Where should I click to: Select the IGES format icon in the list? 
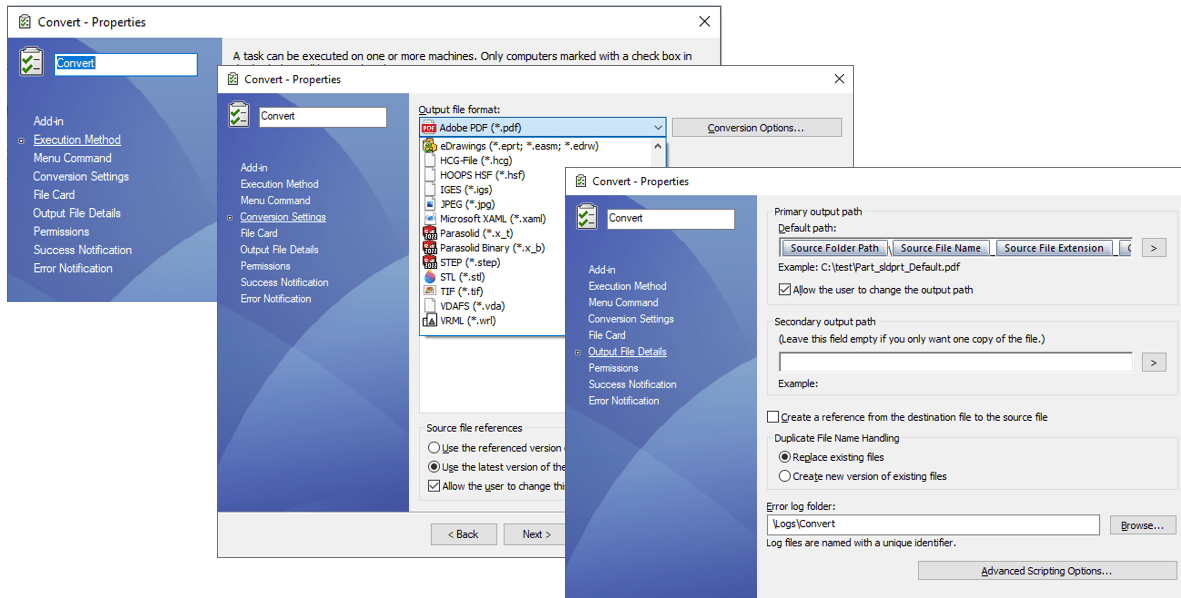[429, 190]
